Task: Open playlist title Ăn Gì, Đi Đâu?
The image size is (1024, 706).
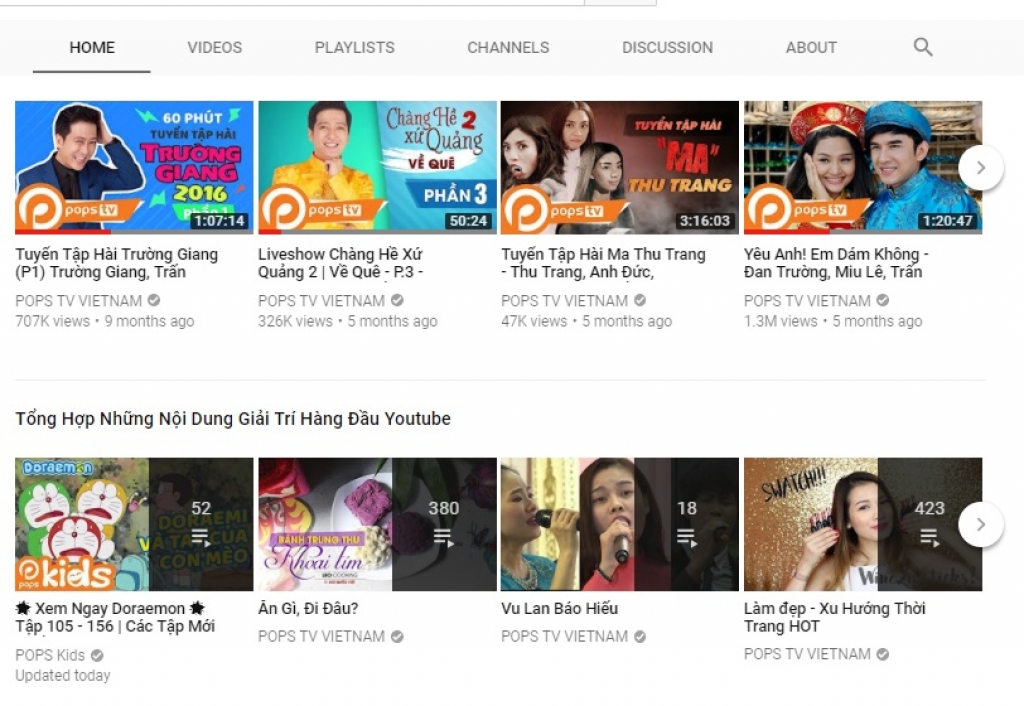Action: 308,608
